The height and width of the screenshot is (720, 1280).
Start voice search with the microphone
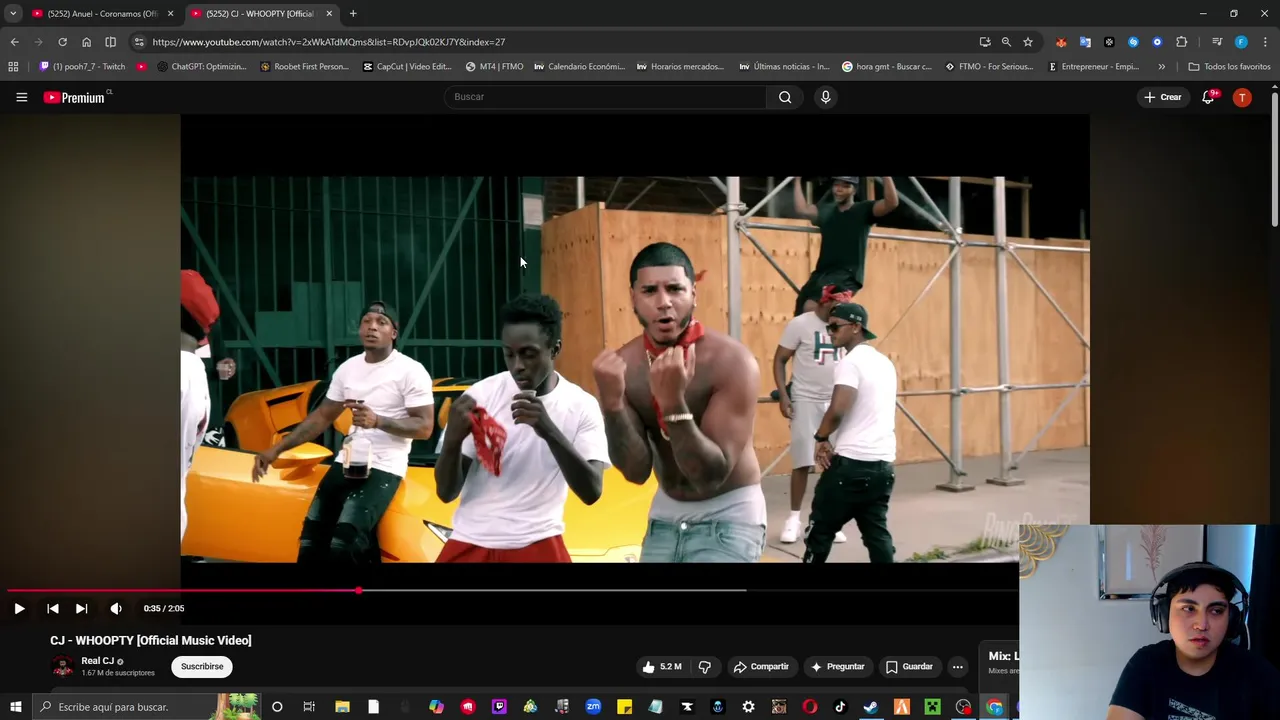(825, 97)
